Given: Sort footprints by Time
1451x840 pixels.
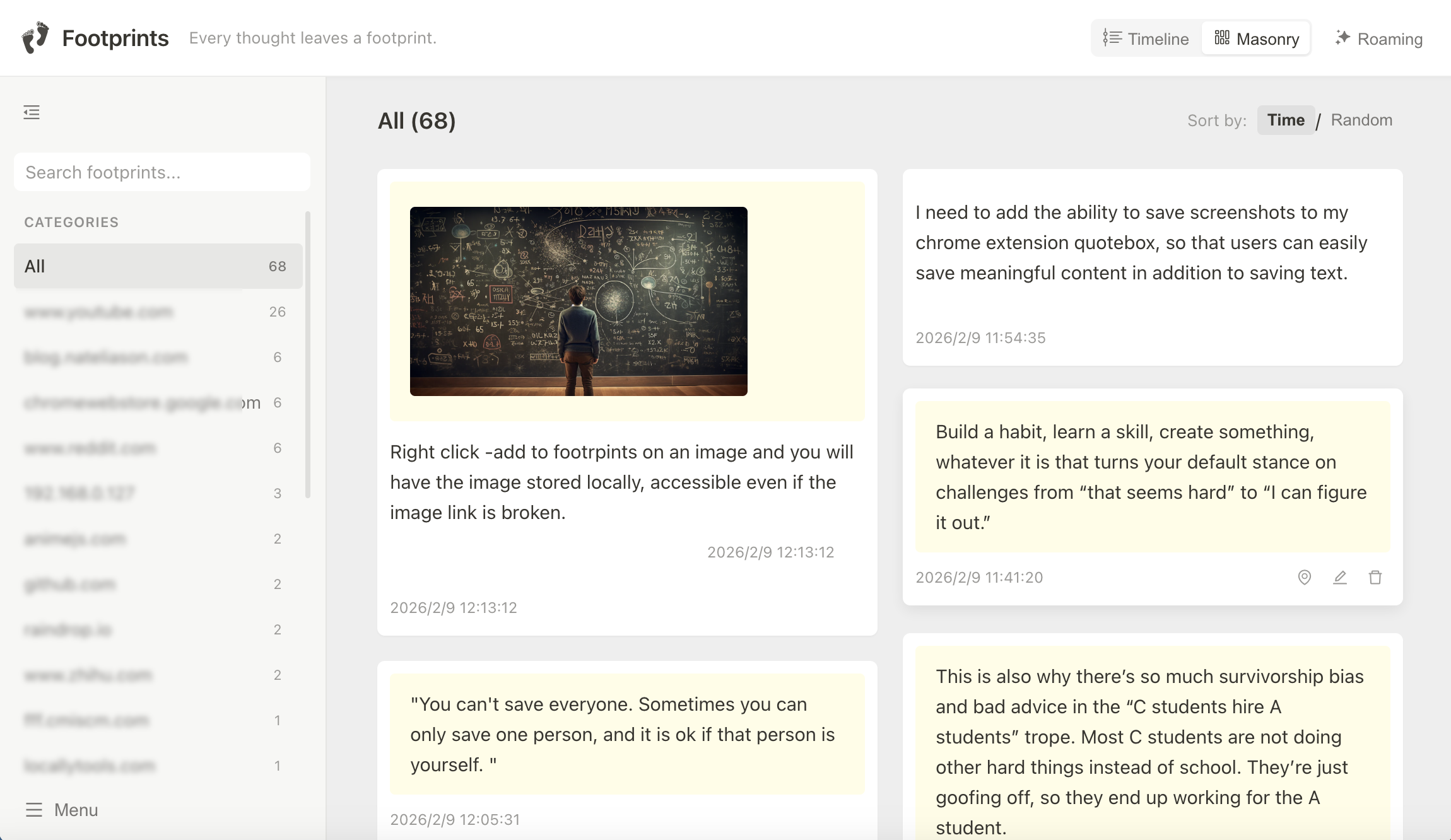Looking at the screenshot, I should click(1285, 120).
